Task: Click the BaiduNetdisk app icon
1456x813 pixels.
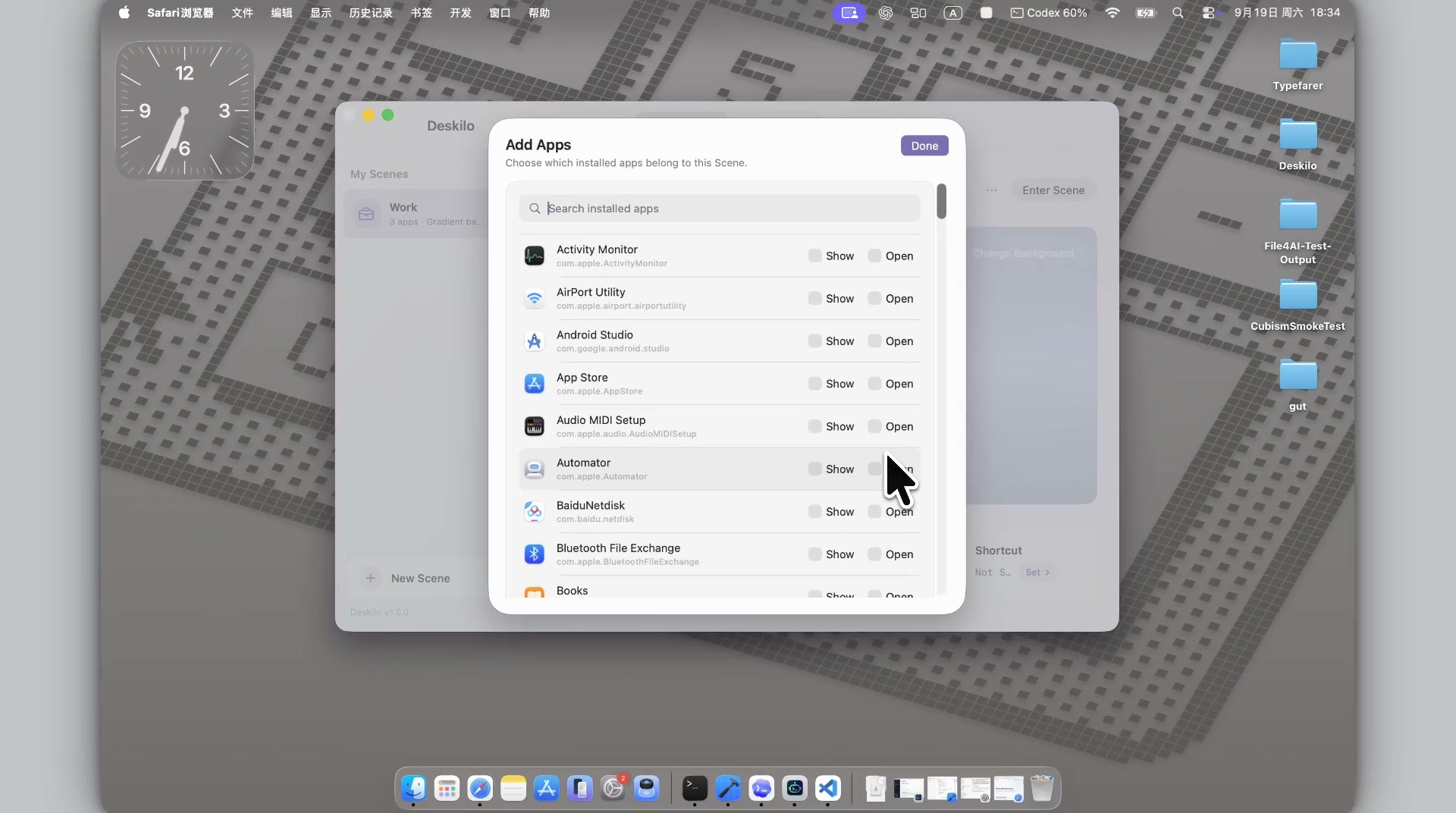Action: point(534,512)
